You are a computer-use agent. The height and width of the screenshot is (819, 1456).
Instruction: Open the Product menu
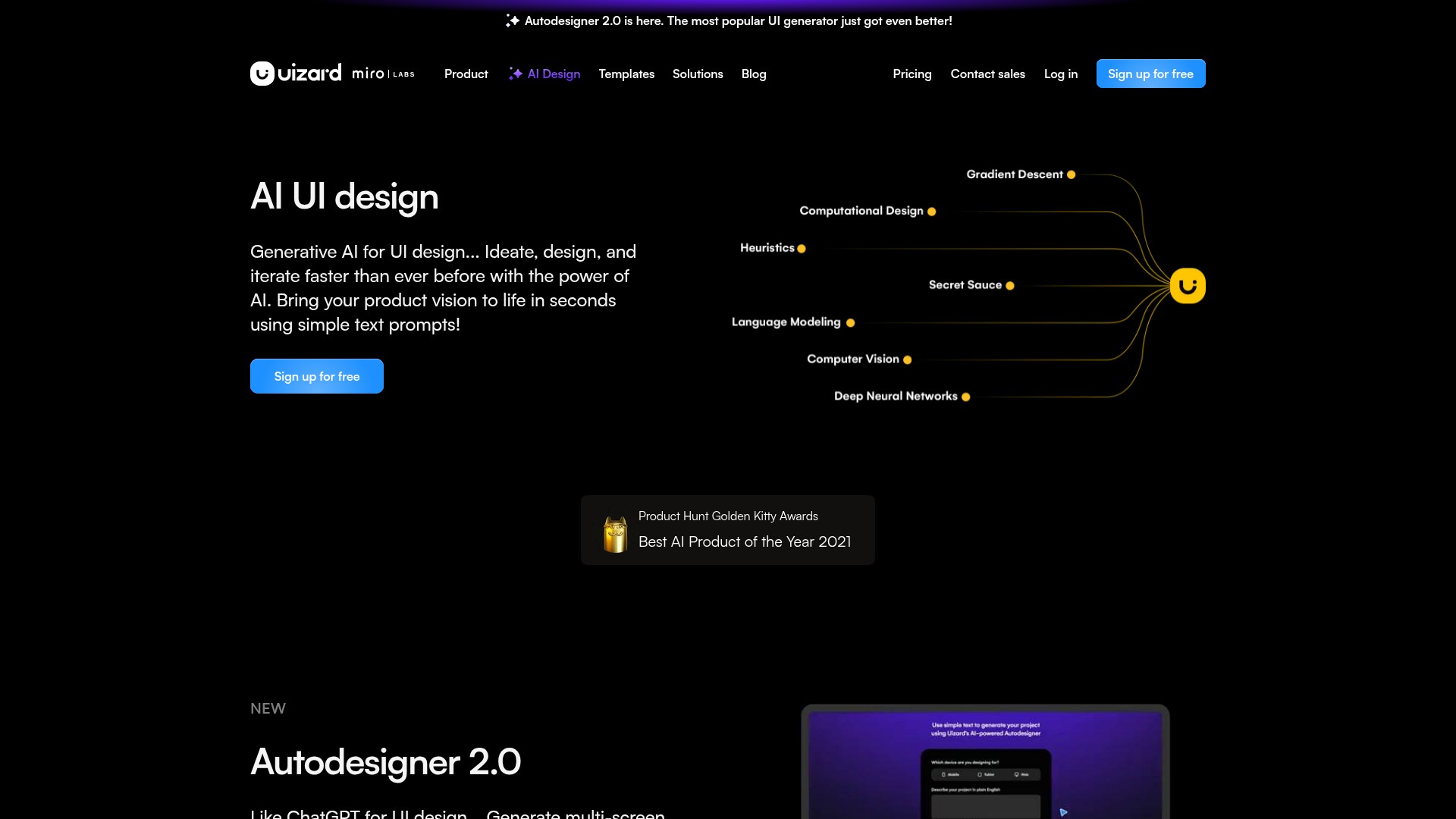click(x=466, y=74)
